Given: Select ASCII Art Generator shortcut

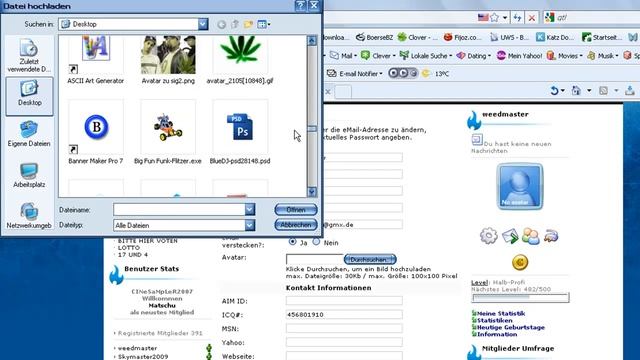Looking at the screenshot, I should 96,60.
